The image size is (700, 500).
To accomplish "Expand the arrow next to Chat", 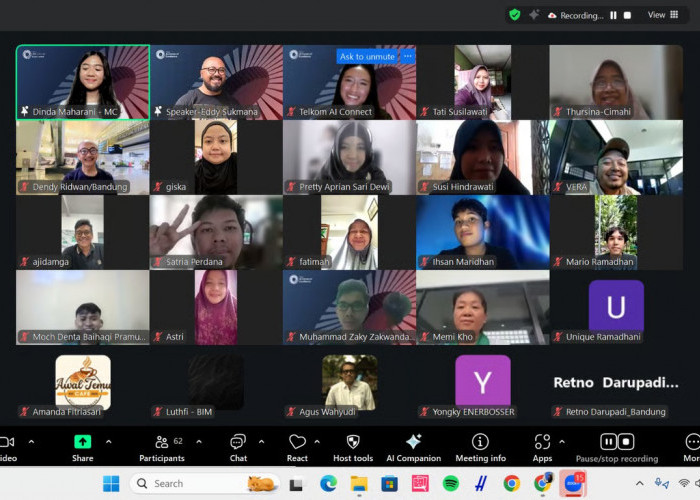I will pos(261,441).
